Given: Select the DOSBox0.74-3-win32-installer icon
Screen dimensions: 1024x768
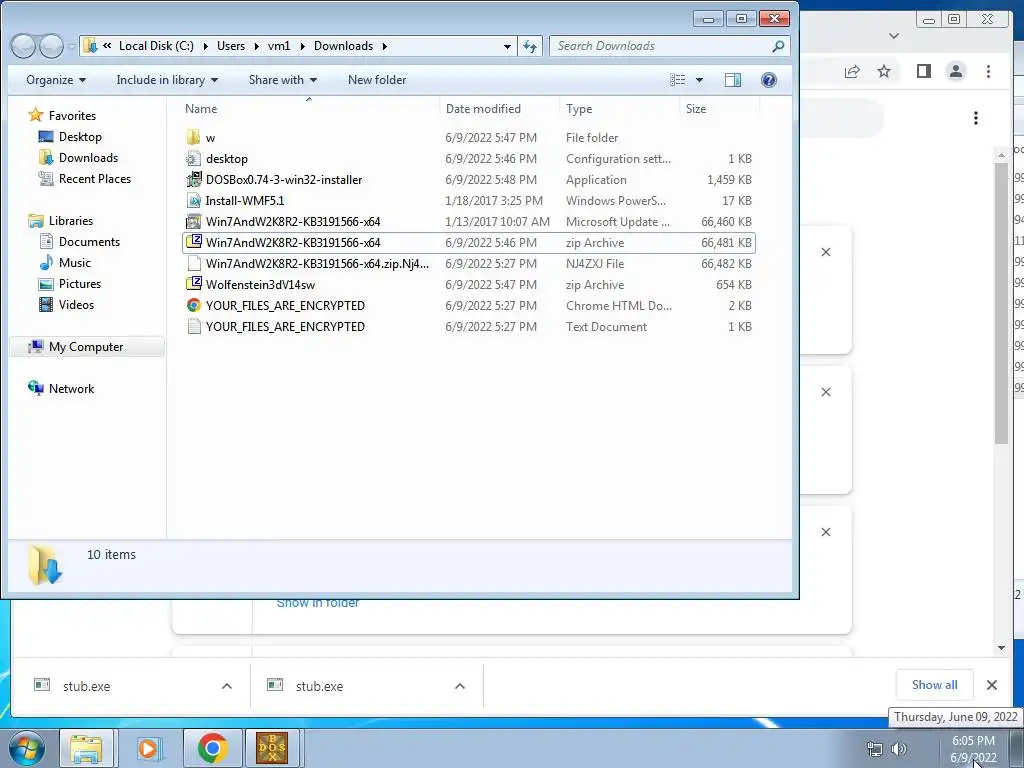Looking at the screenshot, I should [x=193, y=180].
